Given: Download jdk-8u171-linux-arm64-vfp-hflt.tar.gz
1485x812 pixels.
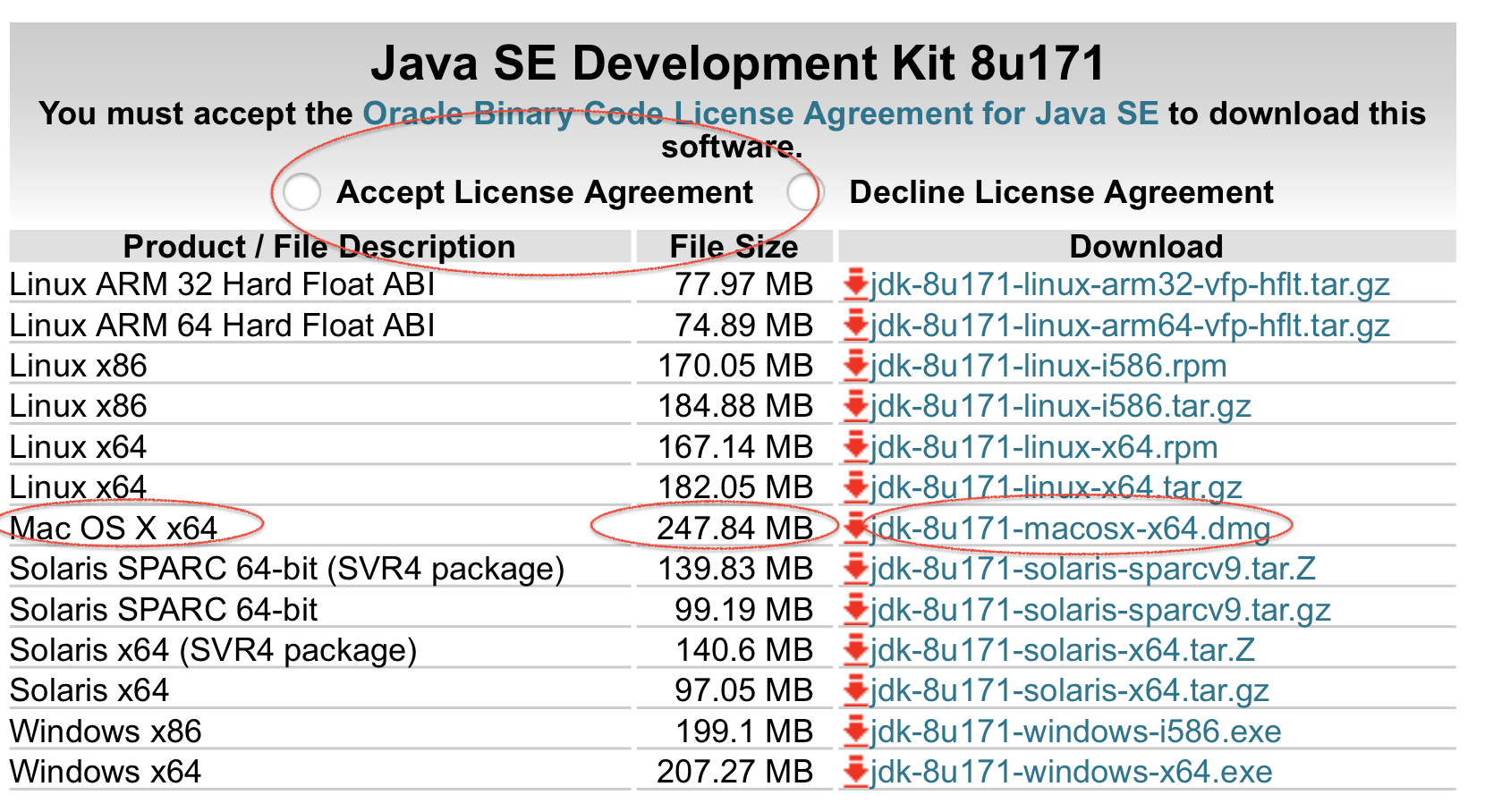Looking at the screenshot, I should tap(1131, 326).
